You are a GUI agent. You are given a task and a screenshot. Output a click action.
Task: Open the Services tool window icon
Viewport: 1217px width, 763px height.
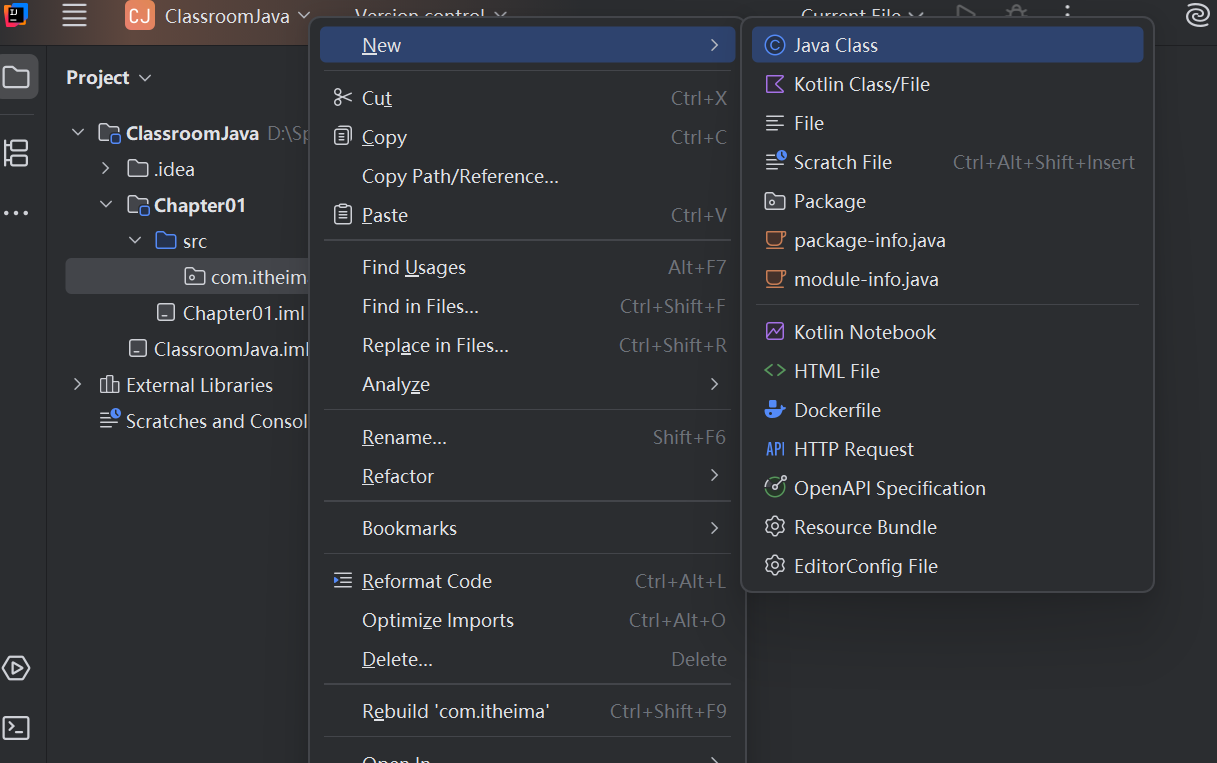click(16, 668)
